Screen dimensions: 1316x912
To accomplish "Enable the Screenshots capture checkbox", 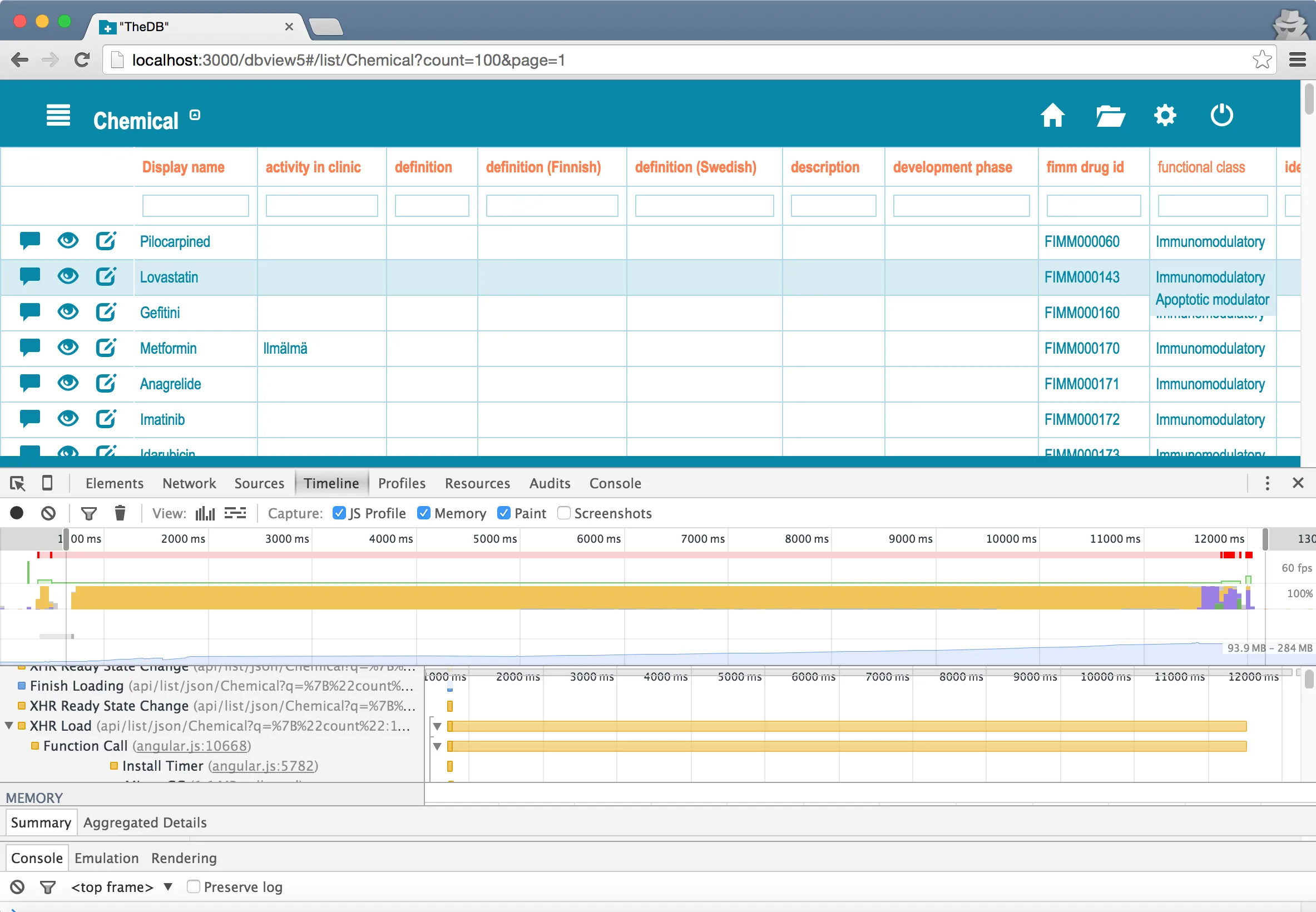I will (563, 513).
